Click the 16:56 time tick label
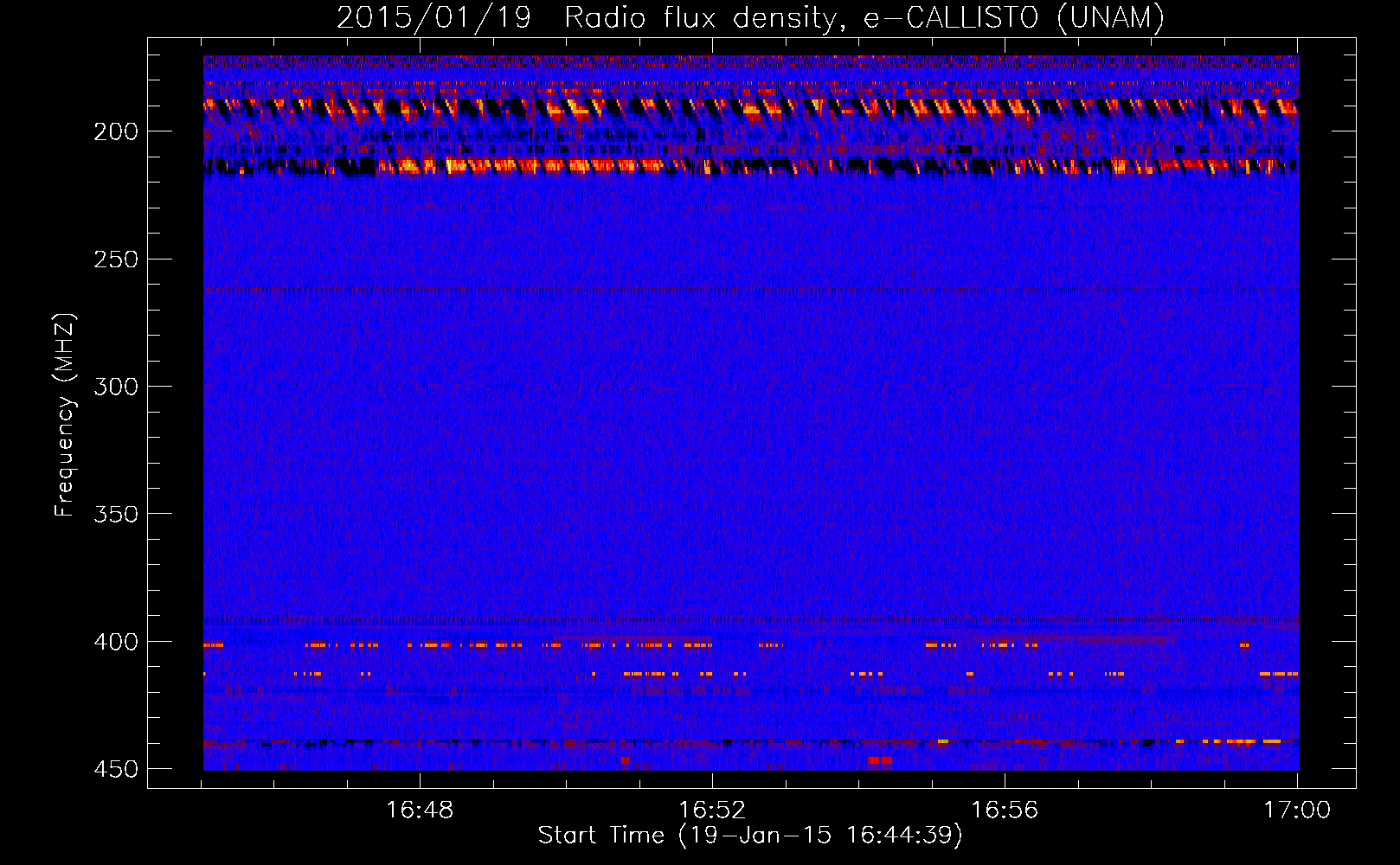The image size is (1400, 865). [1005, 810]
